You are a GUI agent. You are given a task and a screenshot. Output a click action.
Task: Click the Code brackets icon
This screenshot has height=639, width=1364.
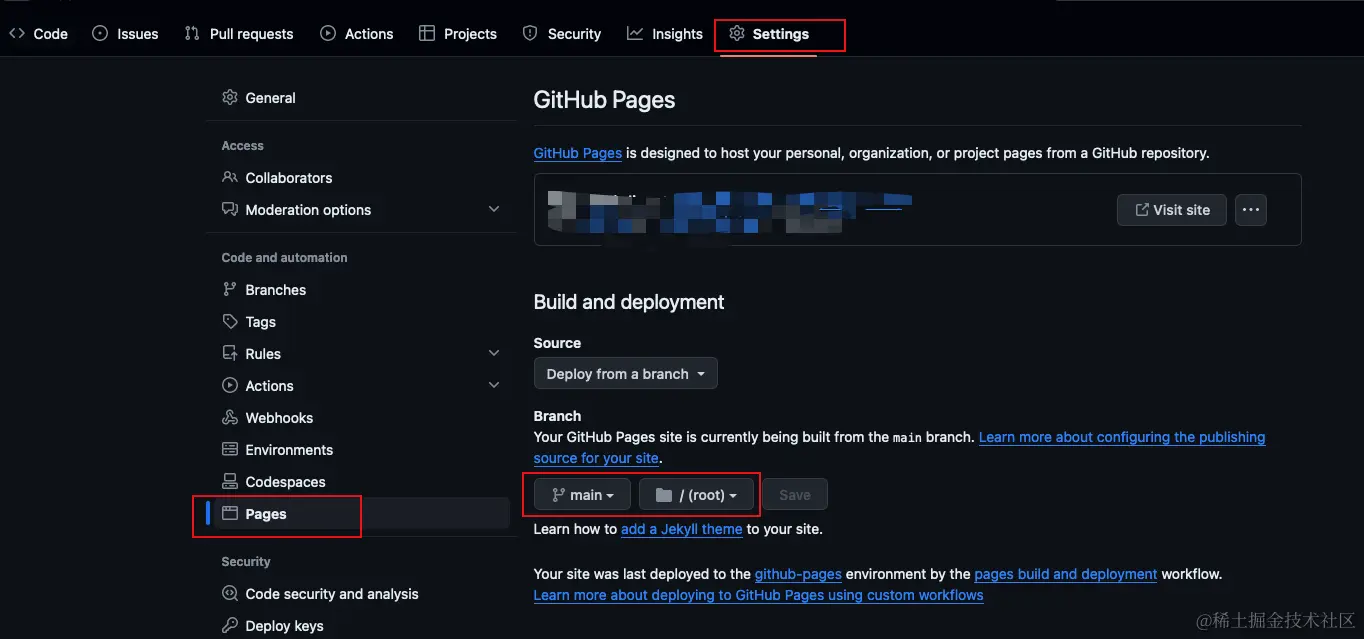[x=17, y=33]
